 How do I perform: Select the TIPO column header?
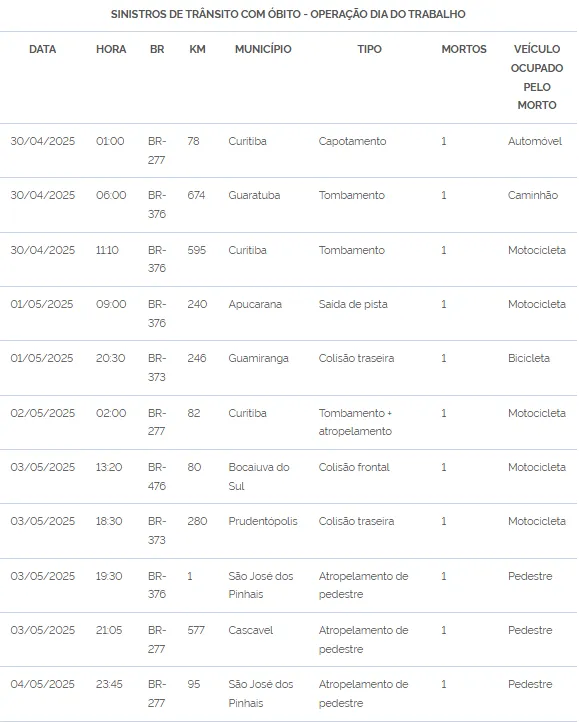369,49
